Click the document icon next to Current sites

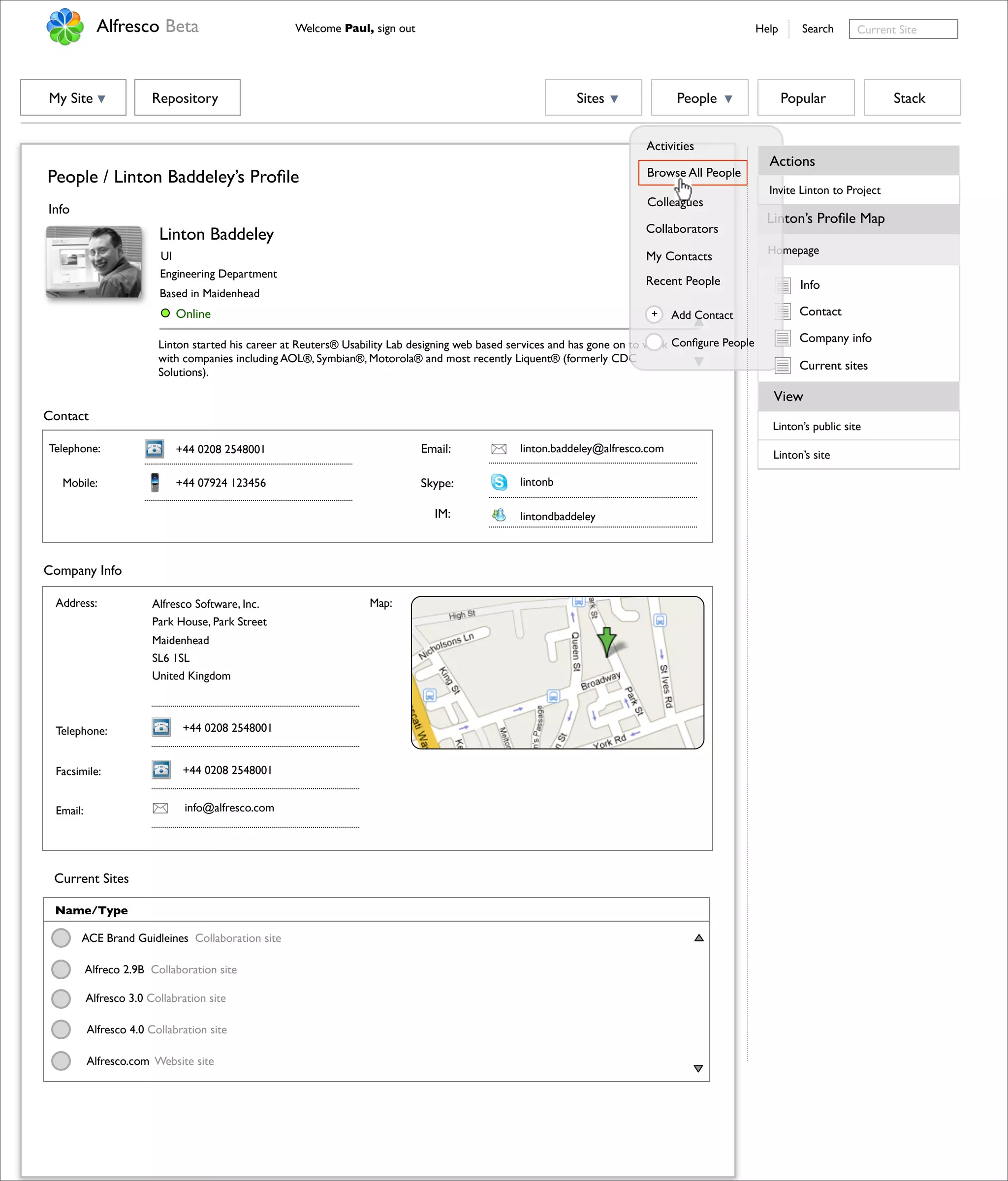pyautogui.click(x=783, y=365)
